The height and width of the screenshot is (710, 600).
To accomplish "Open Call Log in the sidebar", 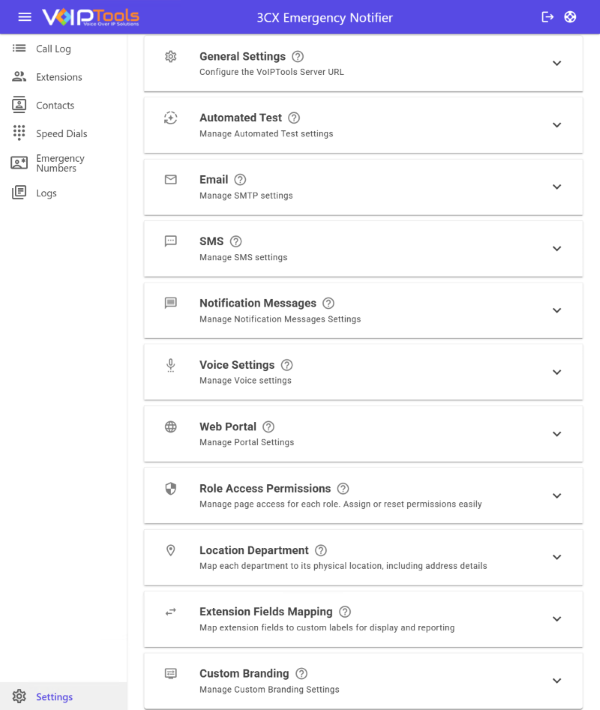I will click(x=54, y=49).
